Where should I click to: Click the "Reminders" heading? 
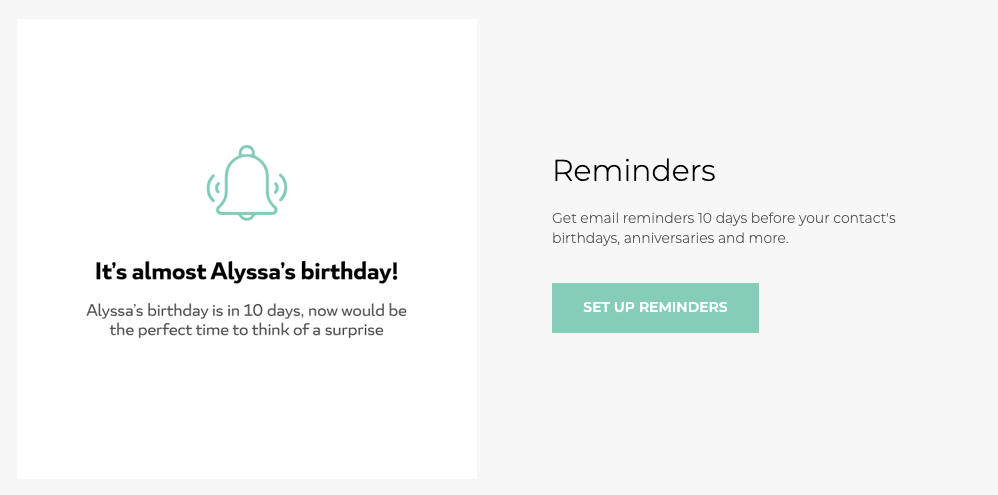click(634, 171)
